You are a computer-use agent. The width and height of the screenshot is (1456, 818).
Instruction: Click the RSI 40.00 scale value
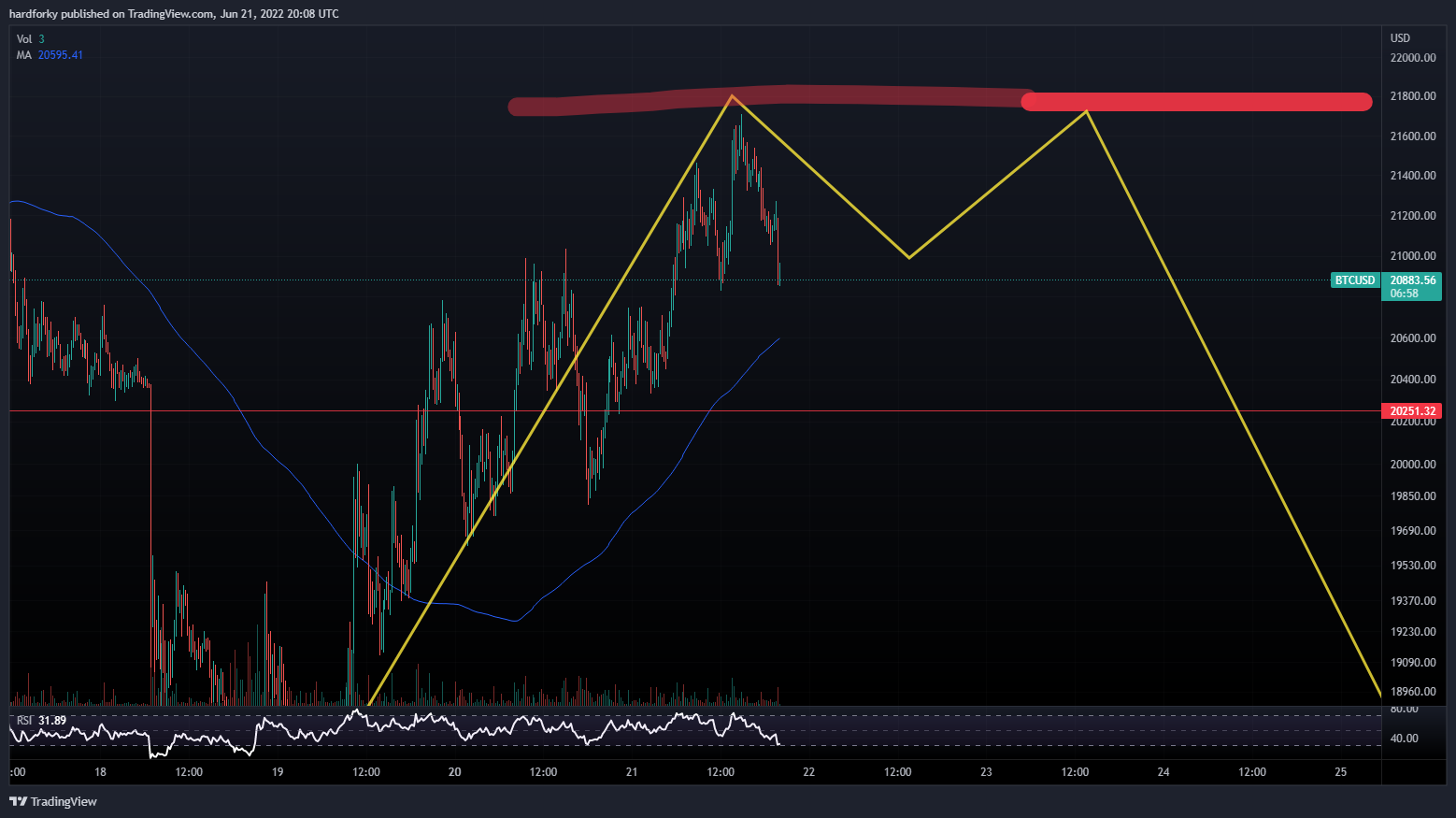coord(1404,739)
